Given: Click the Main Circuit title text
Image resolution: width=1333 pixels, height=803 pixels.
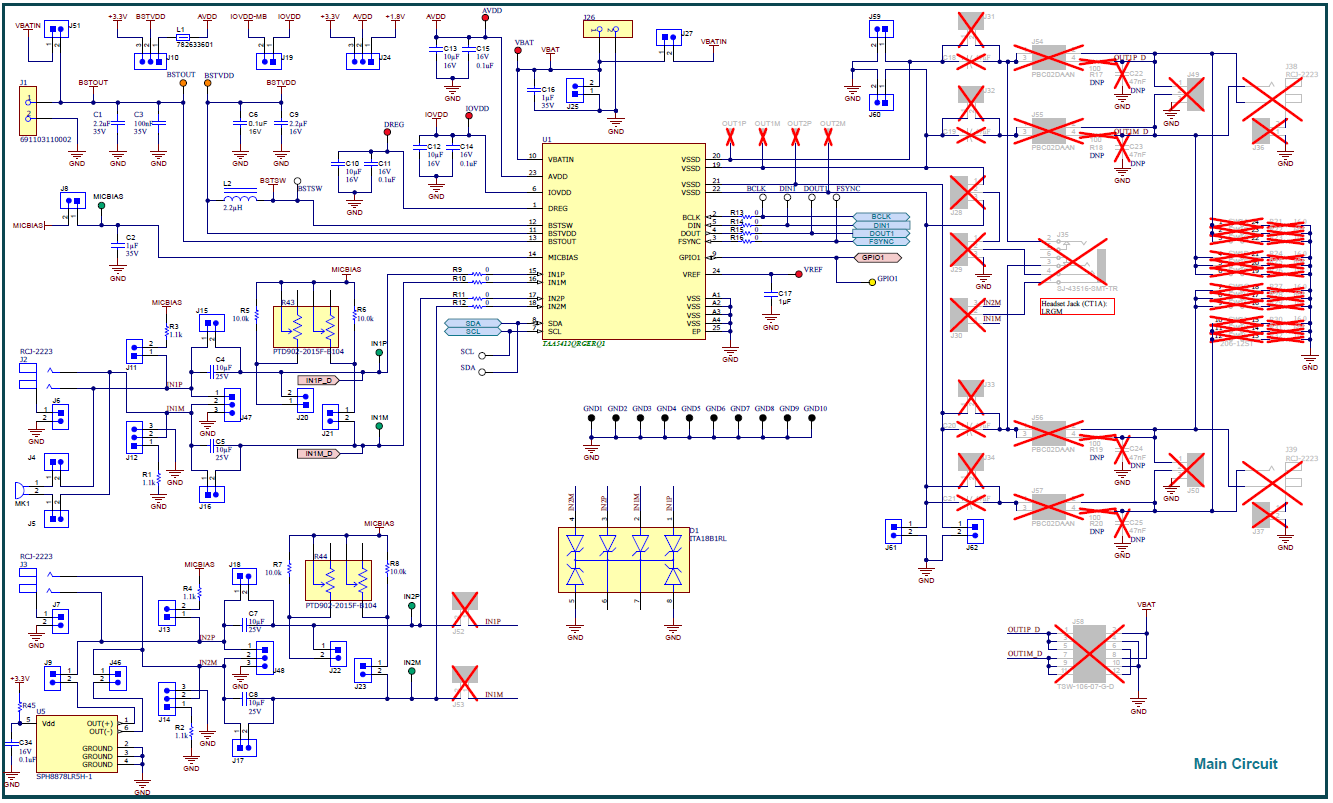Looking at the screenshot, I should 1235,764.
